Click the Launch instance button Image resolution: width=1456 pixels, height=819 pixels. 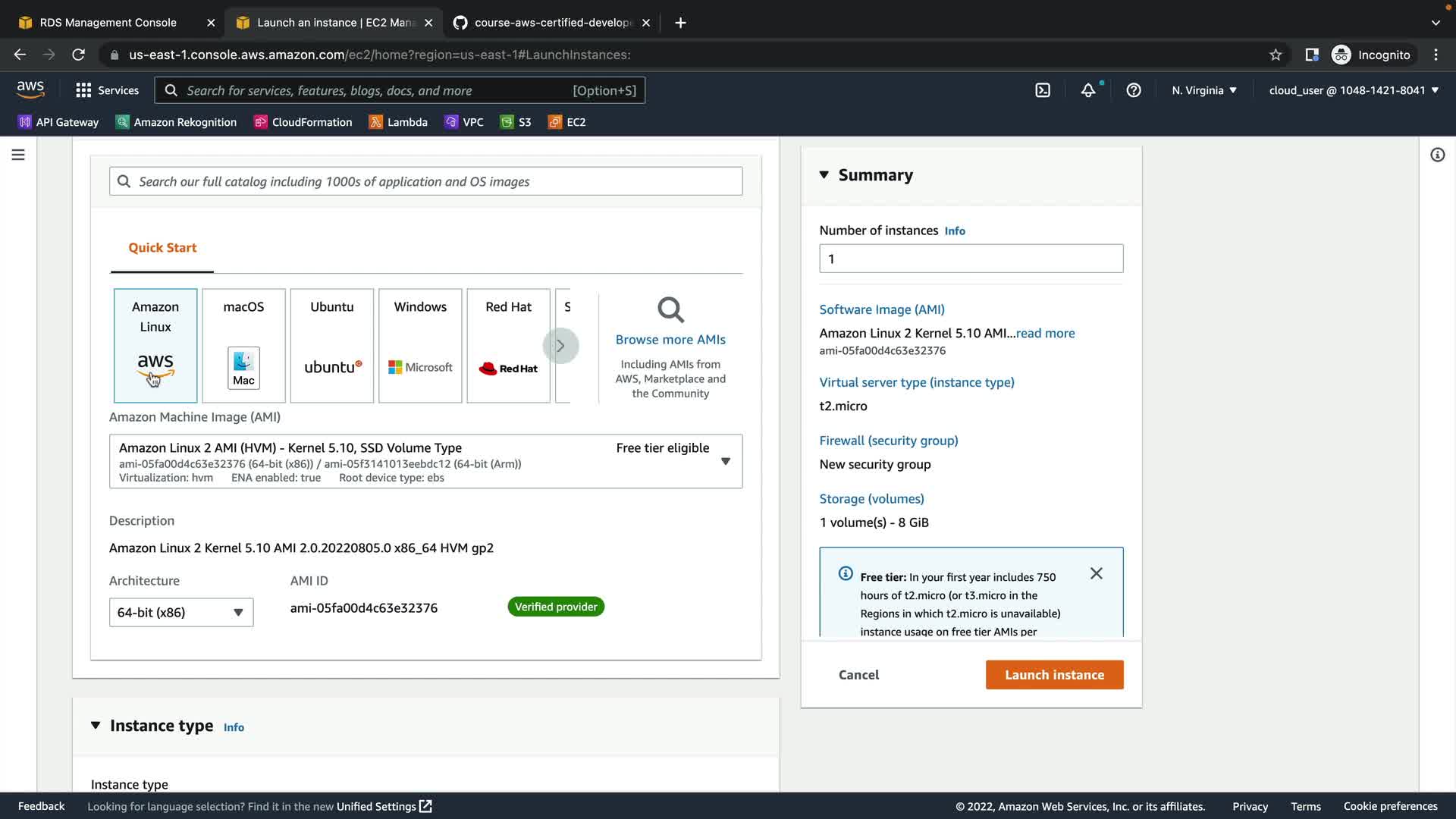[x=1054, y=675]
